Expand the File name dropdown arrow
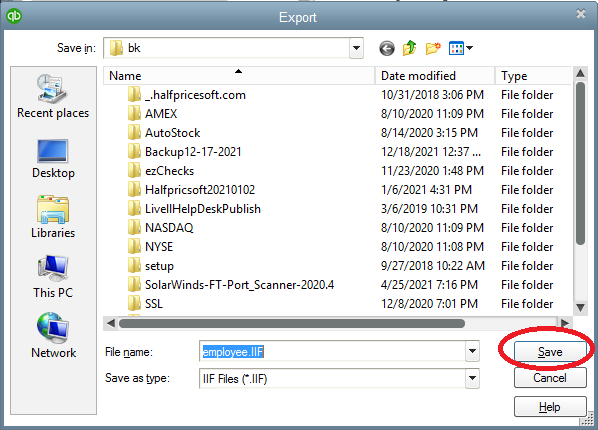The width and height of the screenshot is (598, 430). point(472,351)
